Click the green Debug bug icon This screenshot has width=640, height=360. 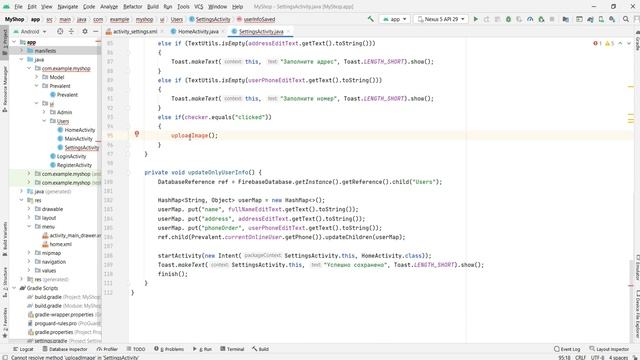(509, 19)
